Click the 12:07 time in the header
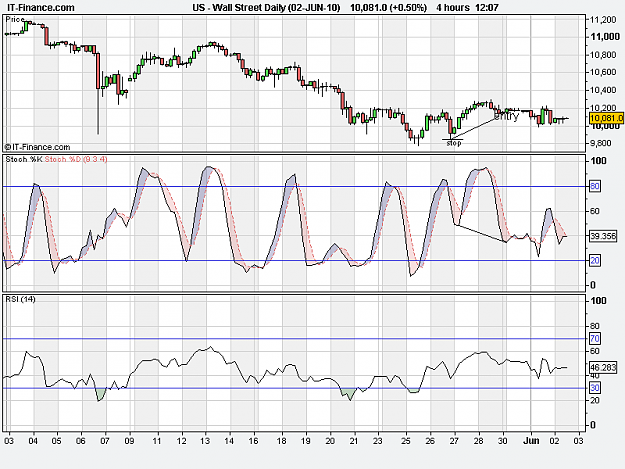Image resolution: width=625 pixels, height=469 pixels. (487, 8)
